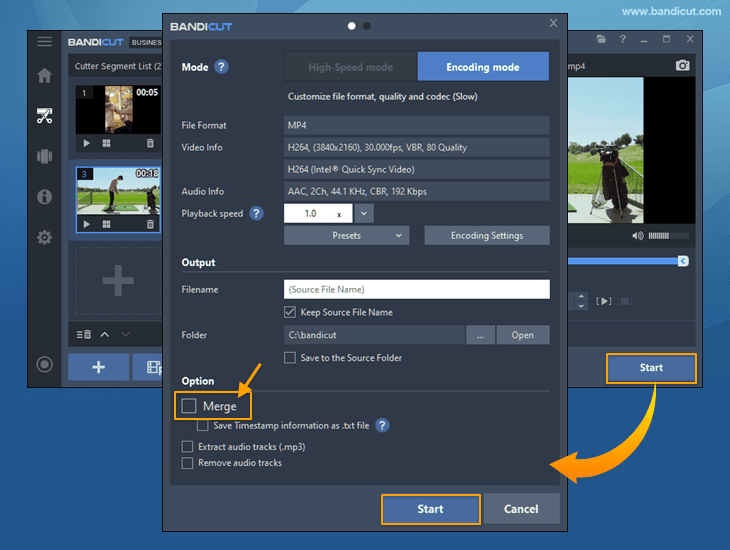Take a snapshot with the camera icon

[683, 65]
